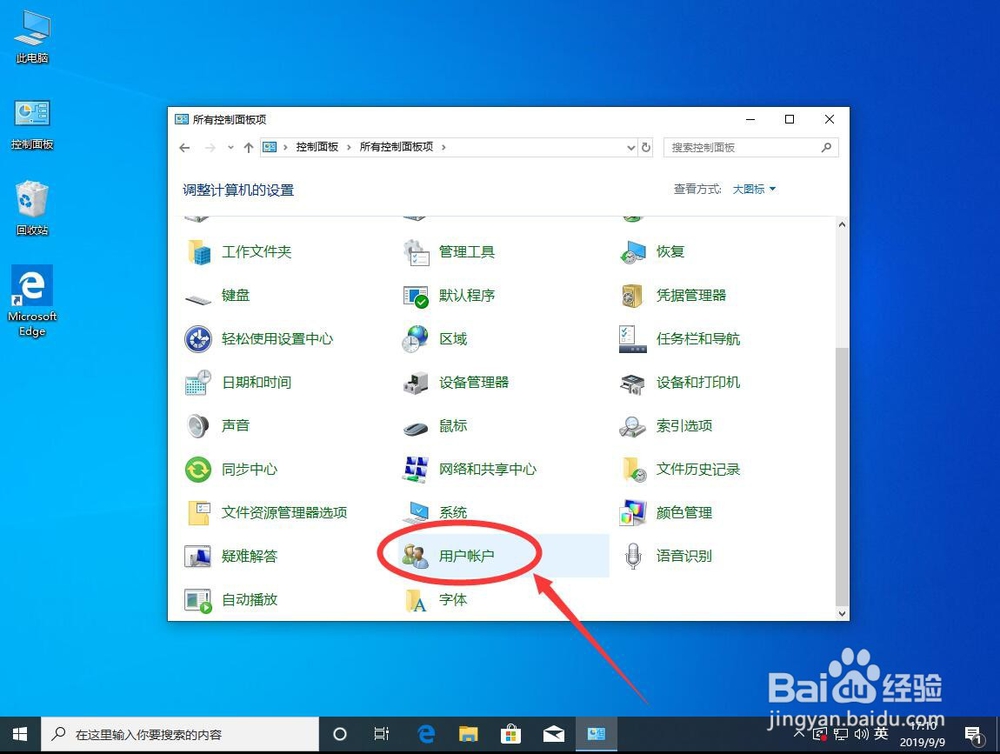1000x754 pixels.
Task: Click the scrollbar up arrow
Action: tap(842, 225)
